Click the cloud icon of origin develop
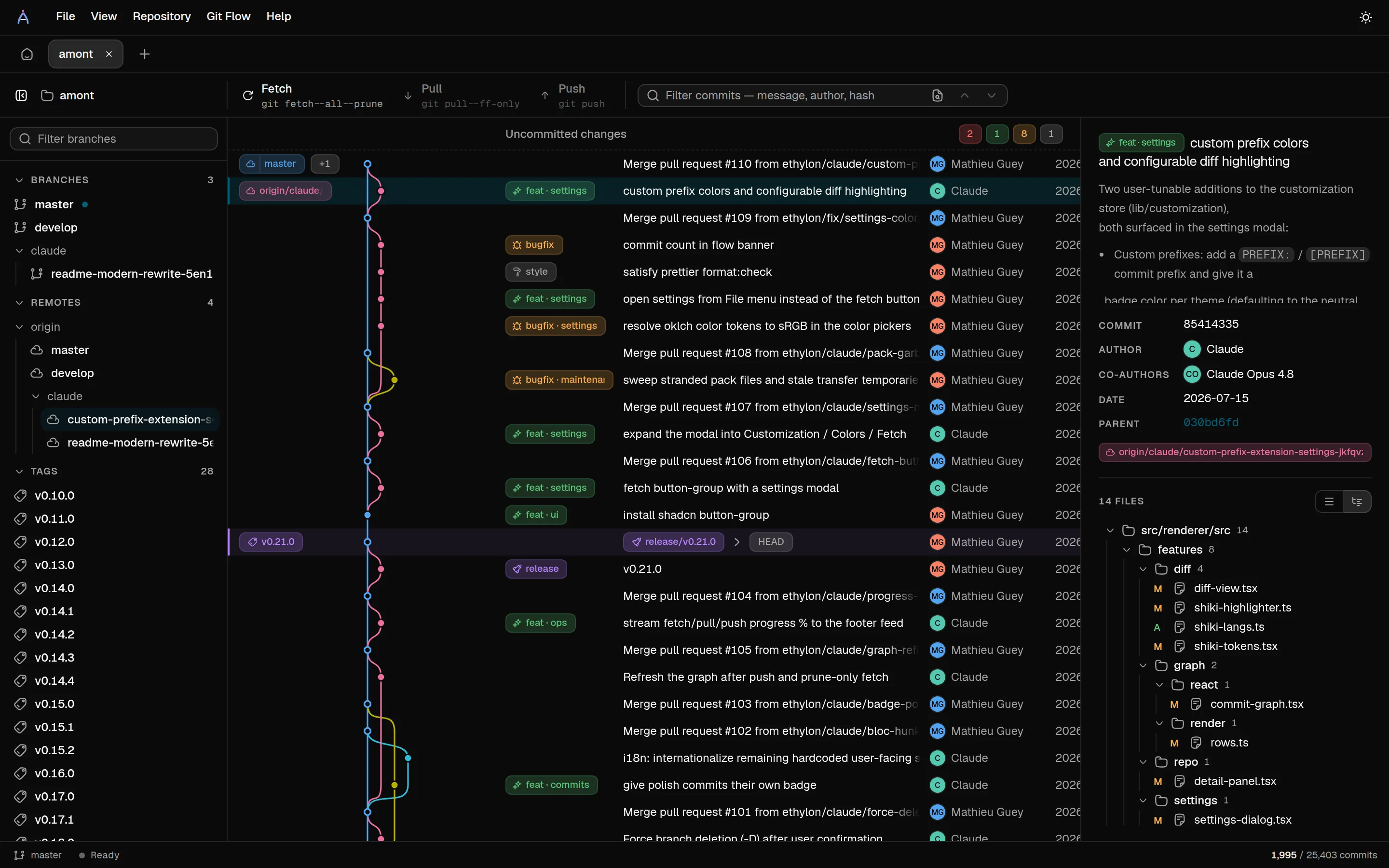This screenshot has width=1389, height=868. coord(37,373)
